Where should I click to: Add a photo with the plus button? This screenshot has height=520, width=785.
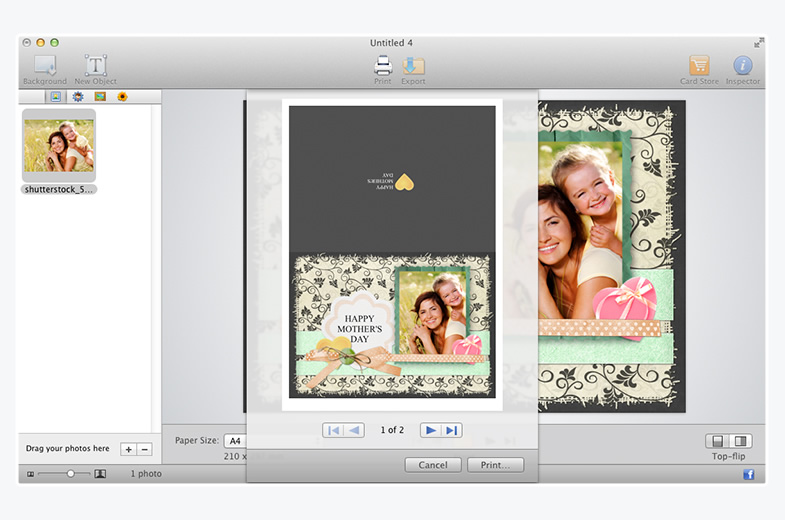pos(128,450)
